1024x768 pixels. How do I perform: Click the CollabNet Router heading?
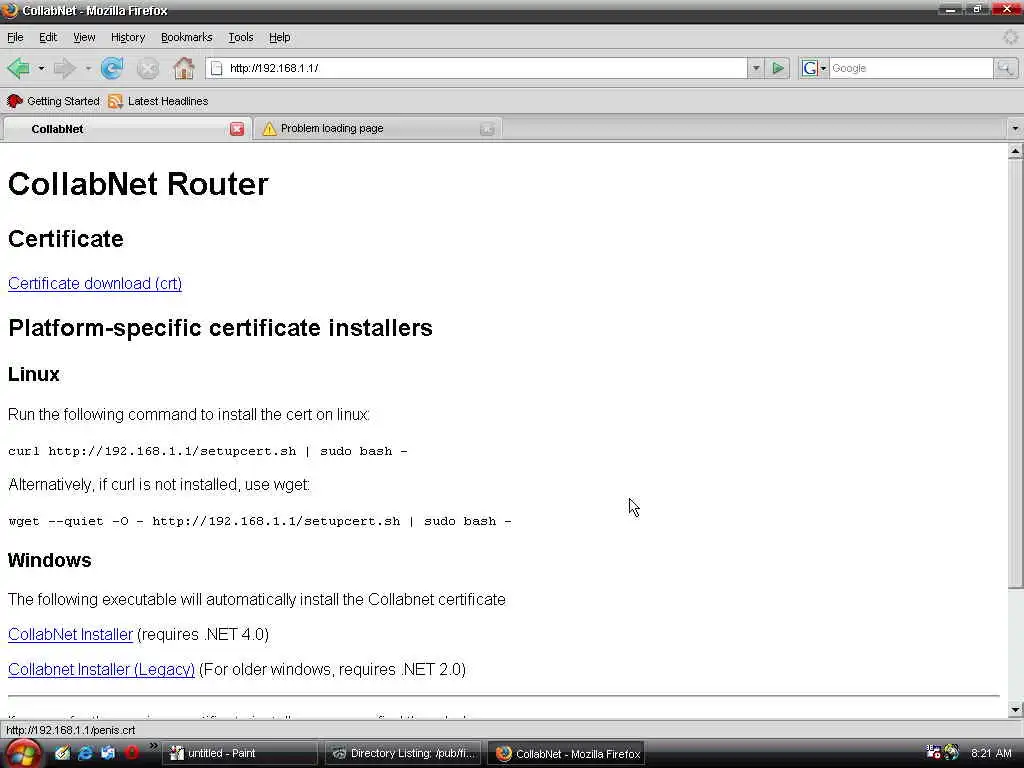pyautogui.click(x=138, y=184)
